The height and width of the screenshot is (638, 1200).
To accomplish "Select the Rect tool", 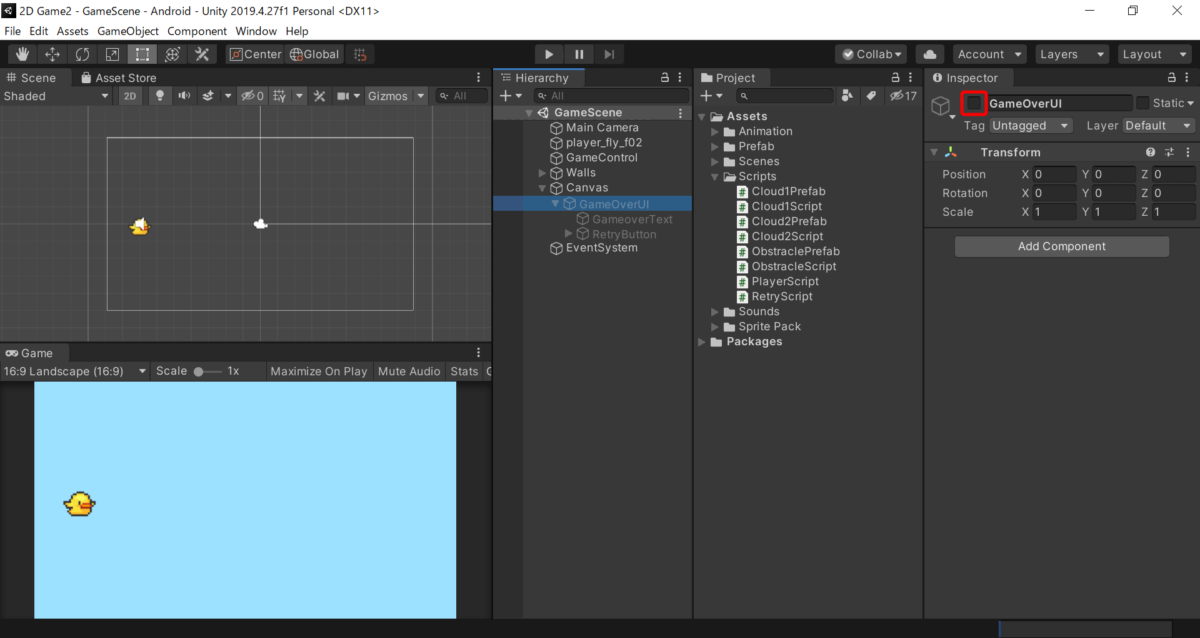I will (142, 54).
